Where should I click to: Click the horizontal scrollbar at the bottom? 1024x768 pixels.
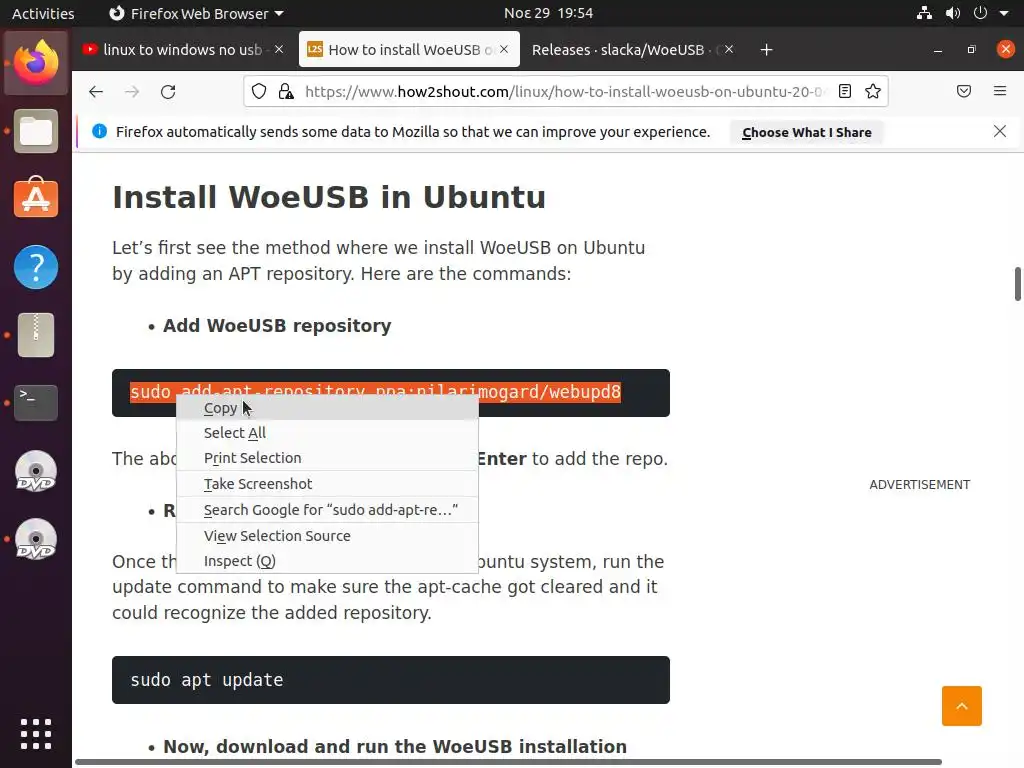click(x=508, y=762)
